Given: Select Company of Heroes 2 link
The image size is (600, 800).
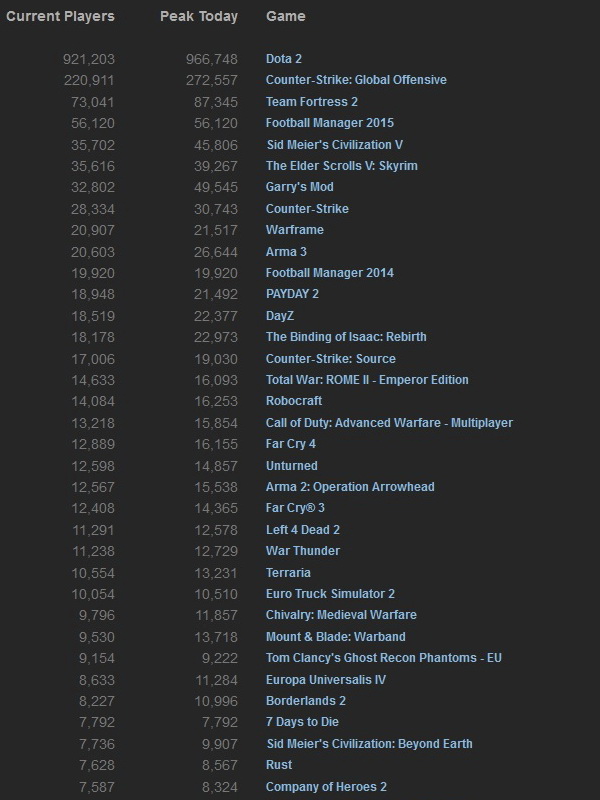Looking at the screenshot, I should tap(326, 787).
